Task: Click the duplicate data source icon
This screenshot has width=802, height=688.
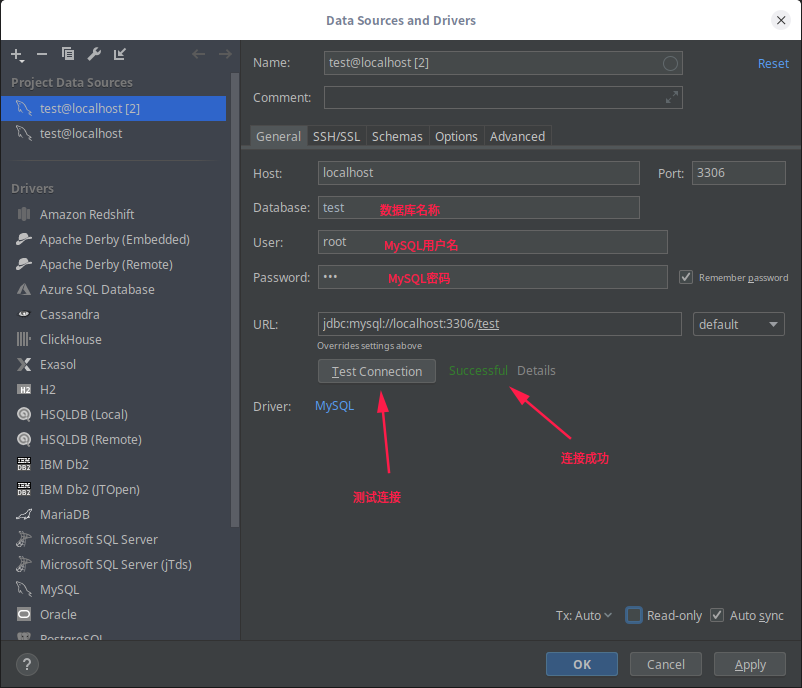Action: click(68, 54)
